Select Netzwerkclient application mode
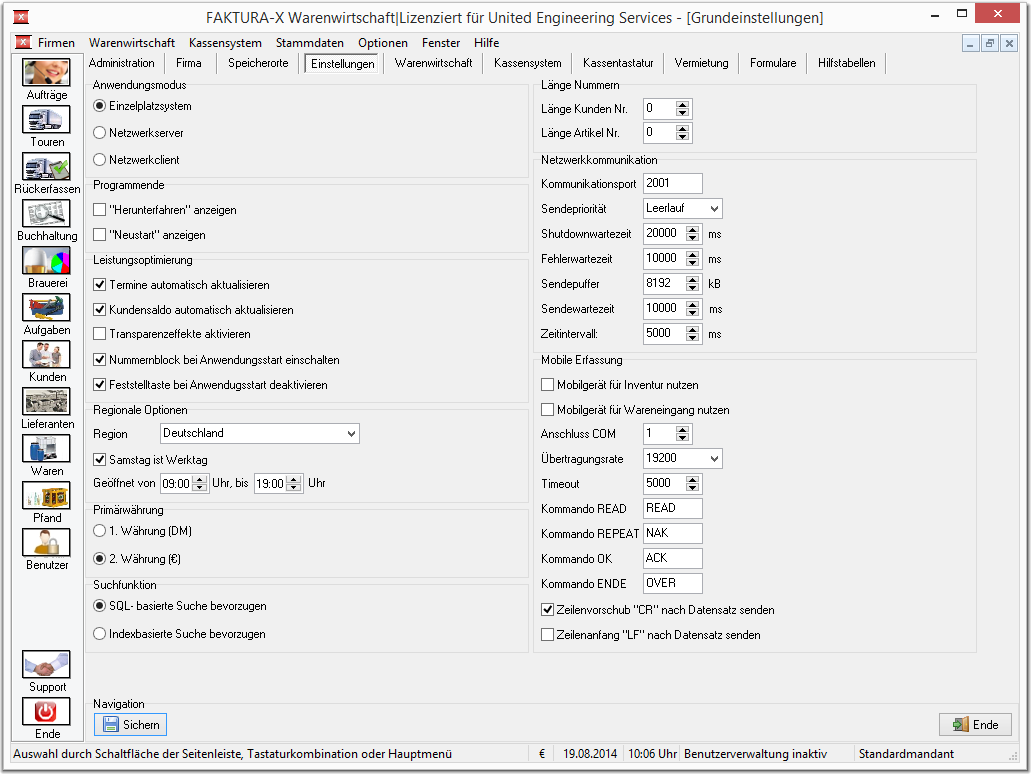Image resolution: width=1031 pixels, height=774 pixels. coord(99,160)
